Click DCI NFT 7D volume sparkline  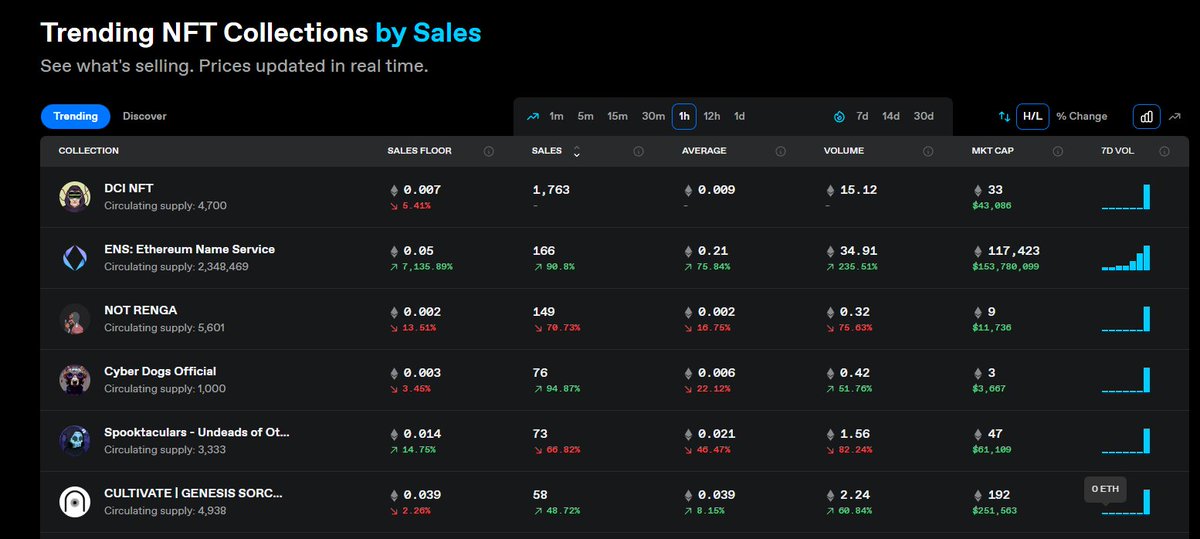click(1126, 197)
